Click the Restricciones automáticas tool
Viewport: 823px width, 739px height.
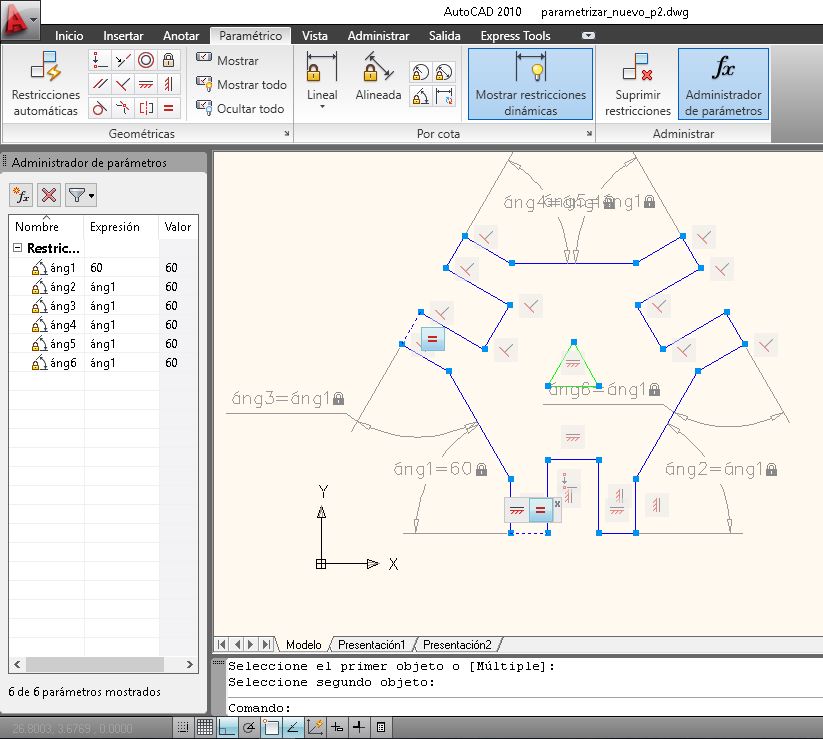[x=46, y=83]
